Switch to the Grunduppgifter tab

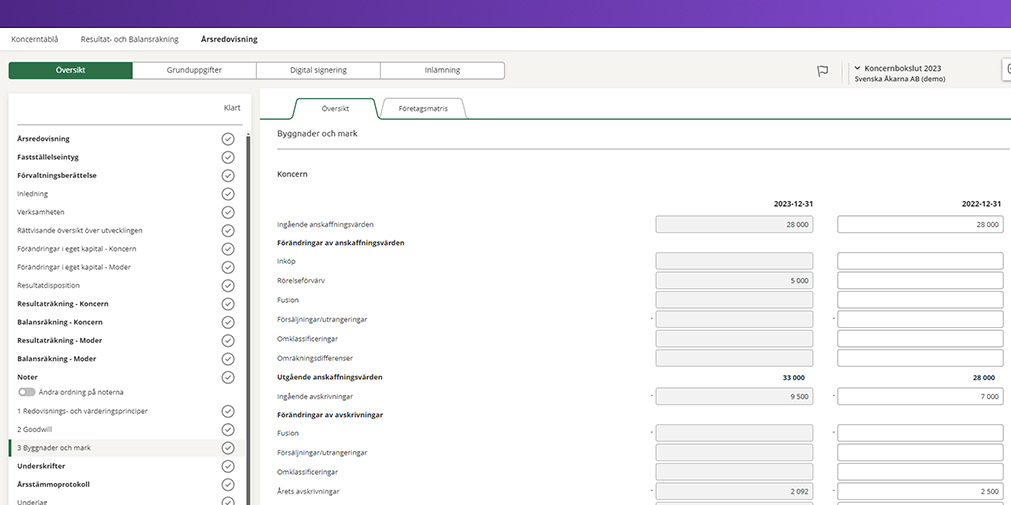[195, 70]
